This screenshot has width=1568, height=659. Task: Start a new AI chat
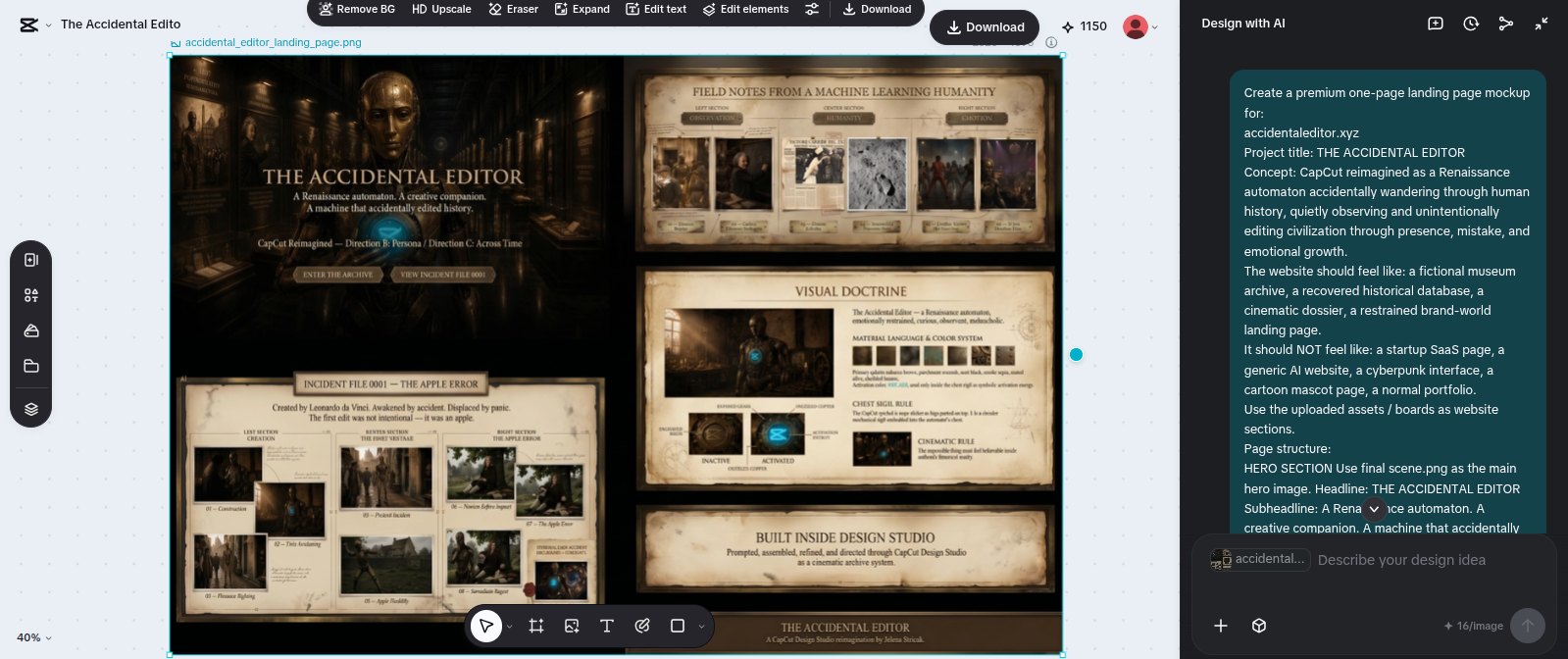pos(1436,24)
